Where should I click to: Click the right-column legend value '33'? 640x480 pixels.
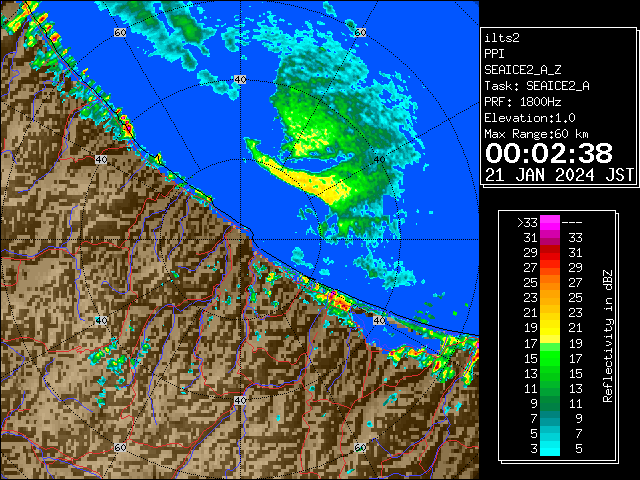point(575,238)
